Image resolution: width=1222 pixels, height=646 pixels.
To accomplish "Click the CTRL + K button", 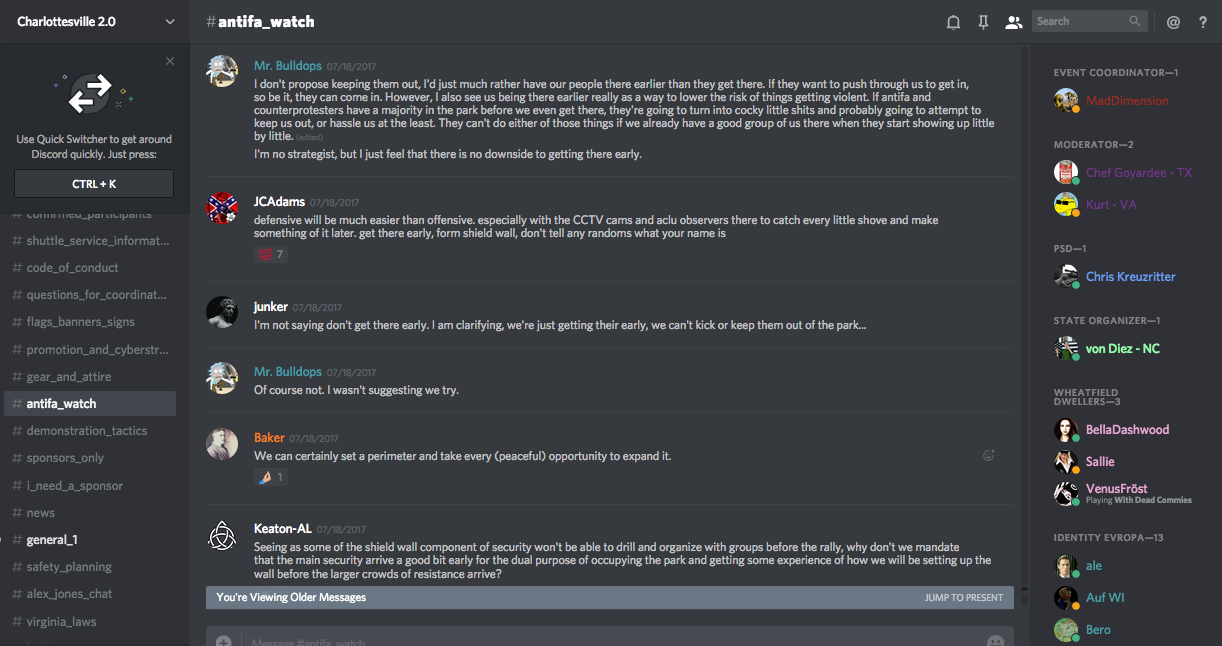I will (x=94, y=184).
